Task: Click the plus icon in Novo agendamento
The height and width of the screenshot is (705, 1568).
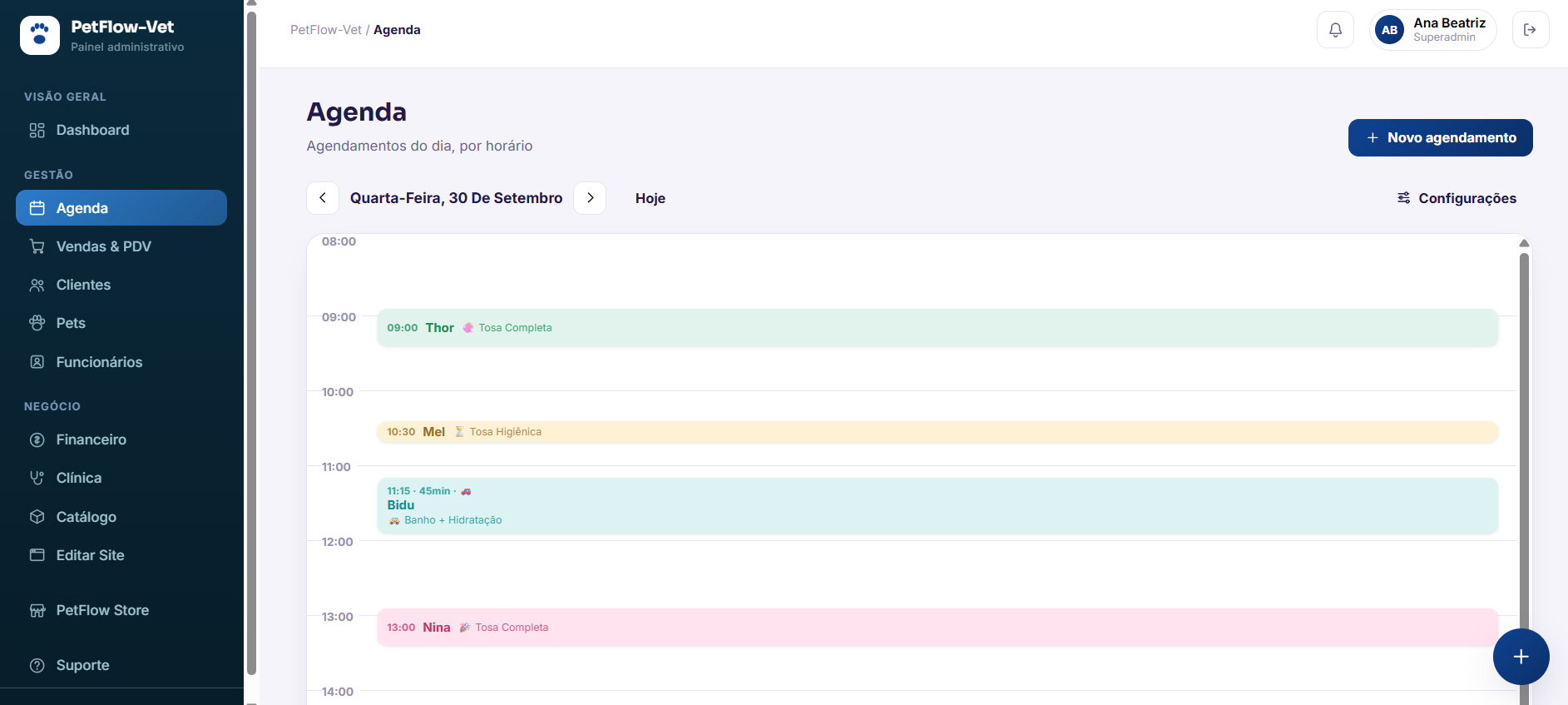Action: pos(1373,138)
